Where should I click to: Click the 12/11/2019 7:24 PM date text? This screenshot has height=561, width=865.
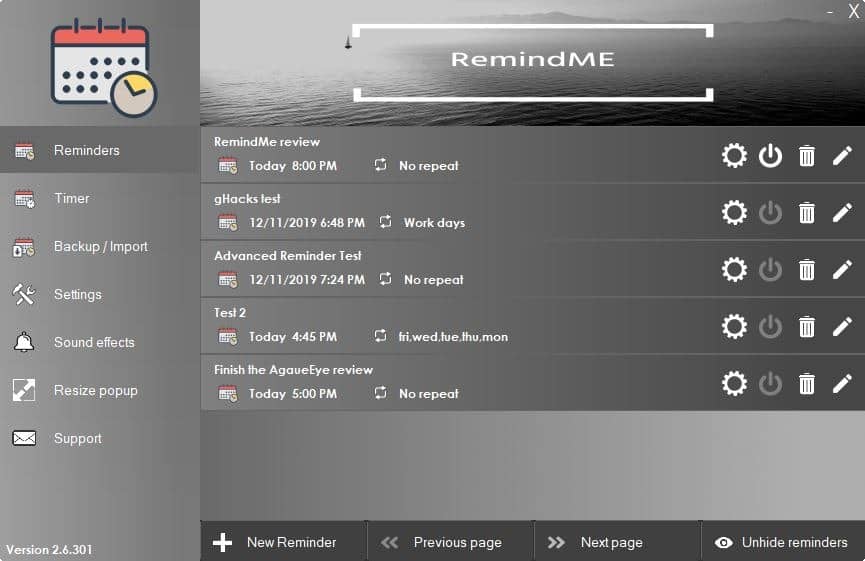[307, 280]
